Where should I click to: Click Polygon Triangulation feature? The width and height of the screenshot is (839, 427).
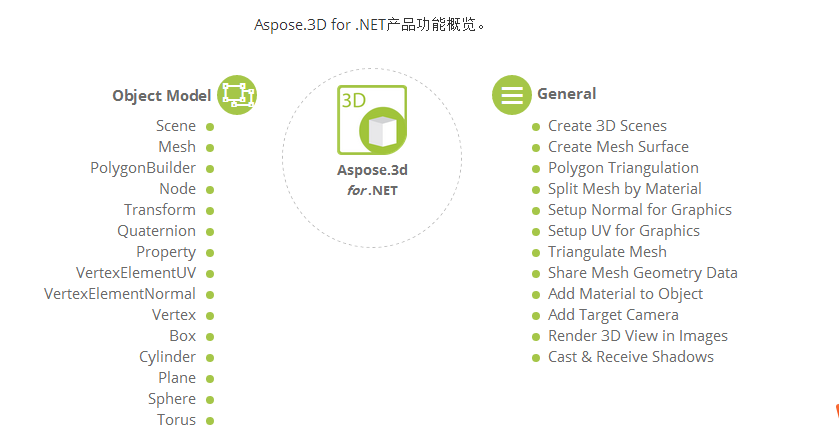coord(623,168)
